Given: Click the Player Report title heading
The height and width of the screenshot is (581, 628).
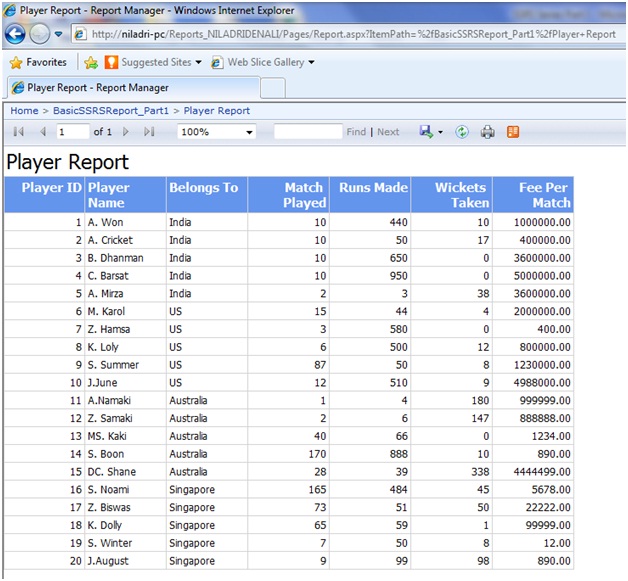Looking at the screenshot, I should [x=67, y=162].
